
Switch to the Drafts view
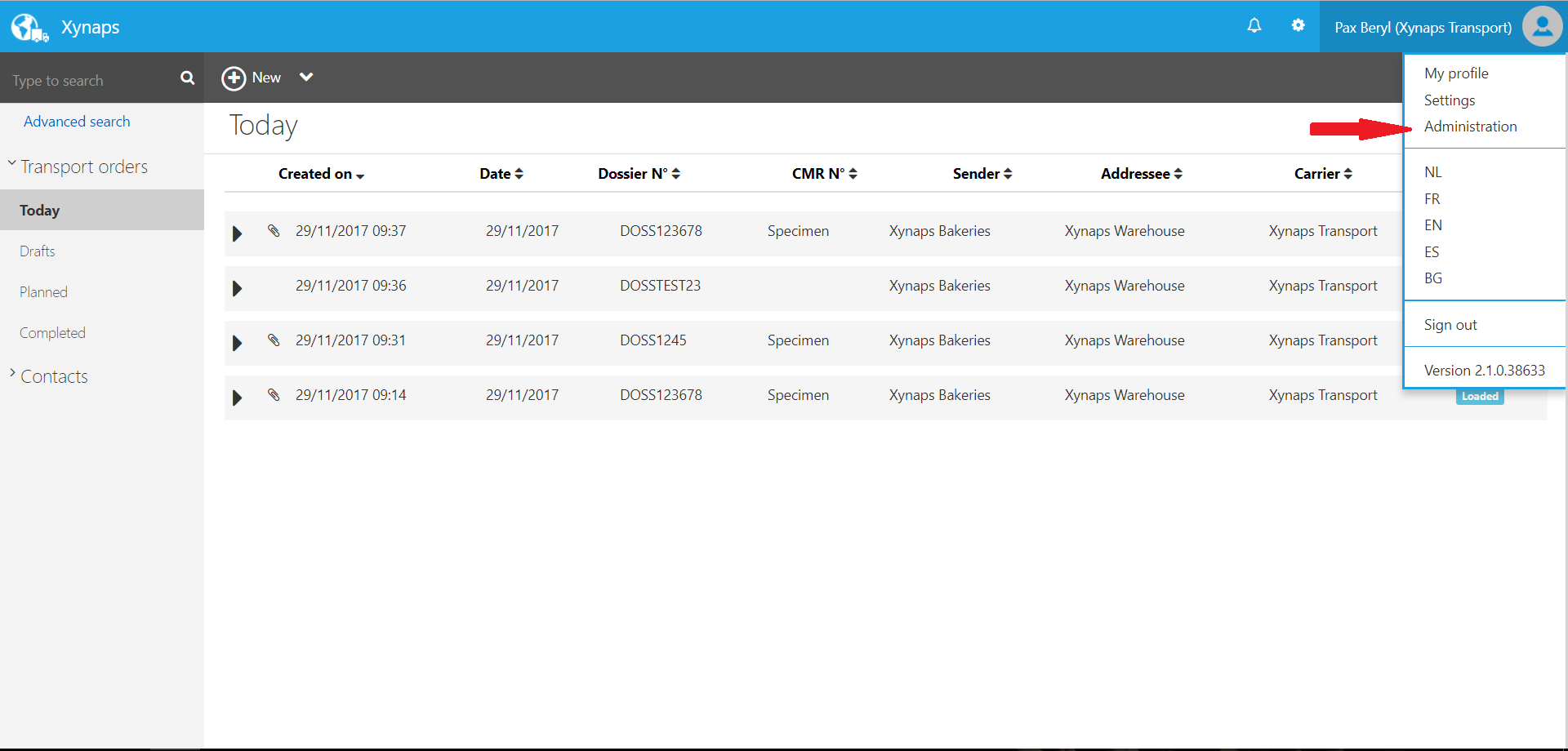click(x=37, y=251)
